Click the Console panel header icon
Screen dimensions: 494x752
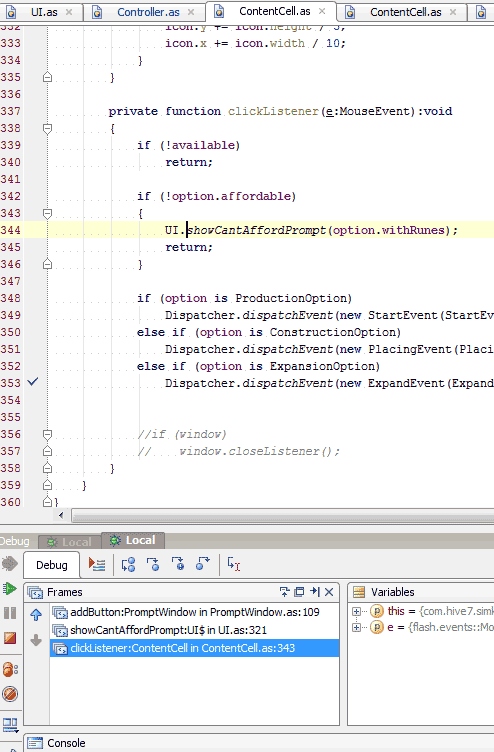35,743
